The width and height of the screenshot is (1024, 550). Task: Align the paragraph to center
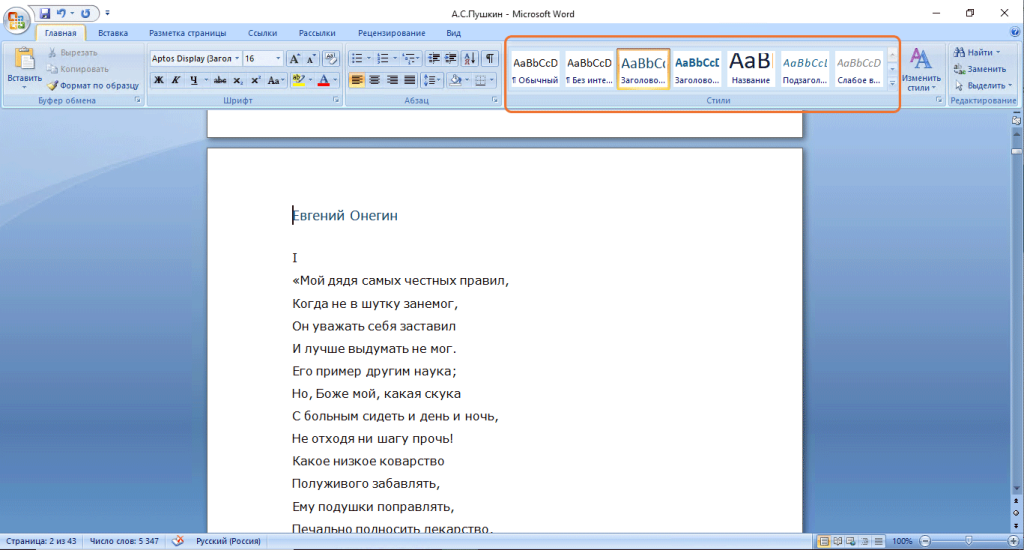pos(374,80)
